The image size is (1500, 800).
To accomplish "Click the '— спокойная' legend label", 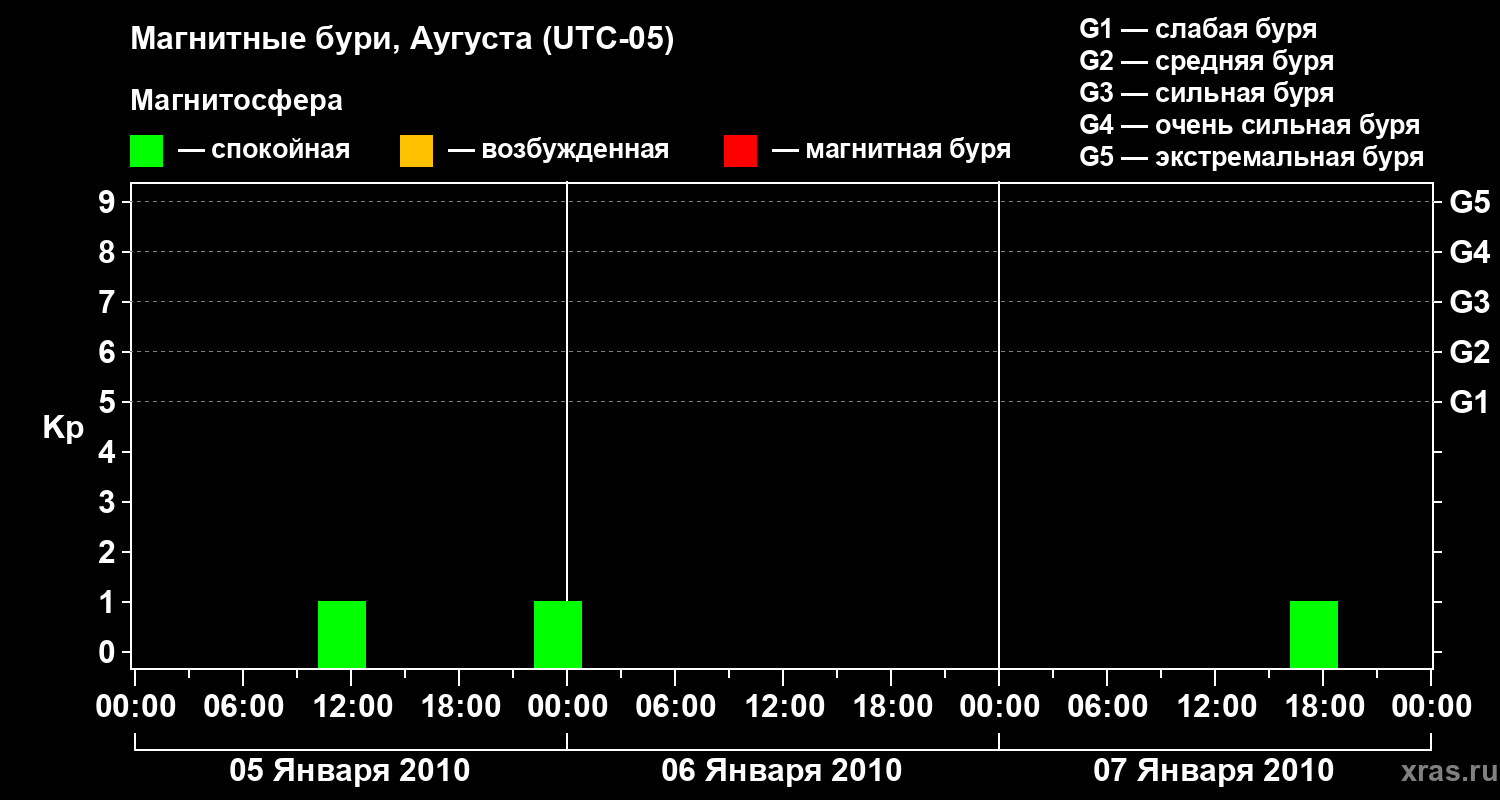I will pos(264,150).
